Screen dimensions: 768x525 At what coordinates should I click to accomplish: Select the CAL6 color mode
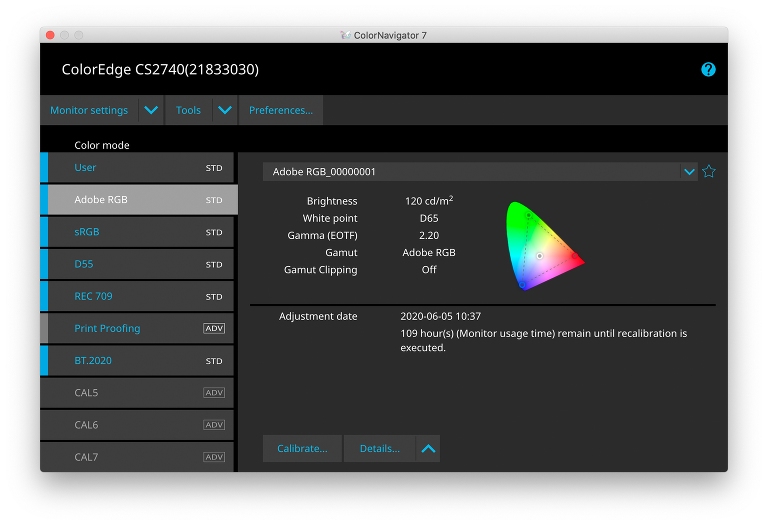pos(137,425)
